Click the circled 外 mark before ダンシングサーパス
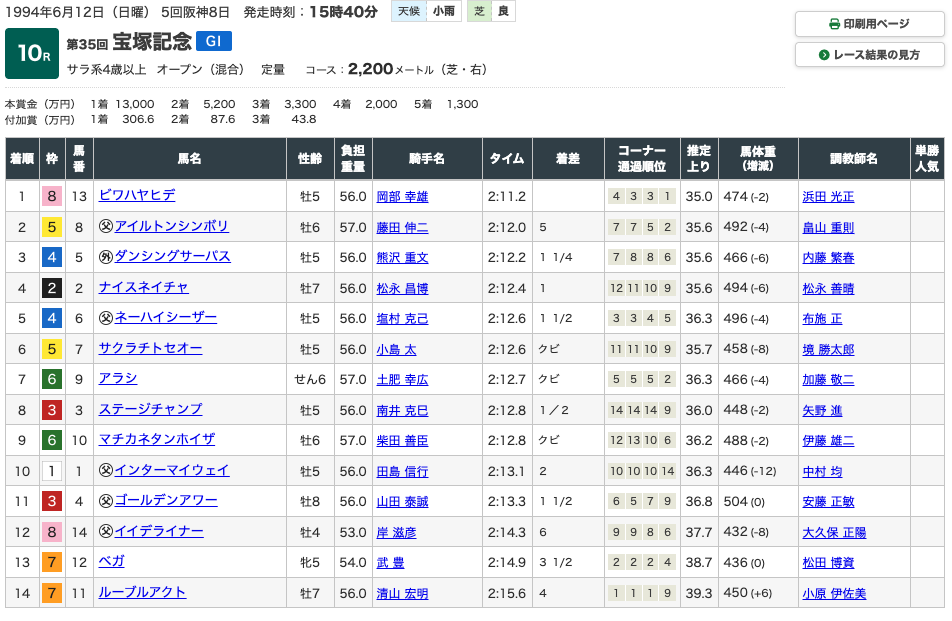 [x=106, y=257]
